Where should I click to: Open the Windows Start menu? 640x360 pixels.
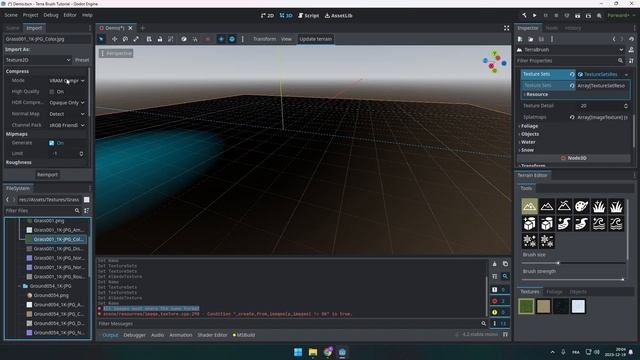coord(298,352)
